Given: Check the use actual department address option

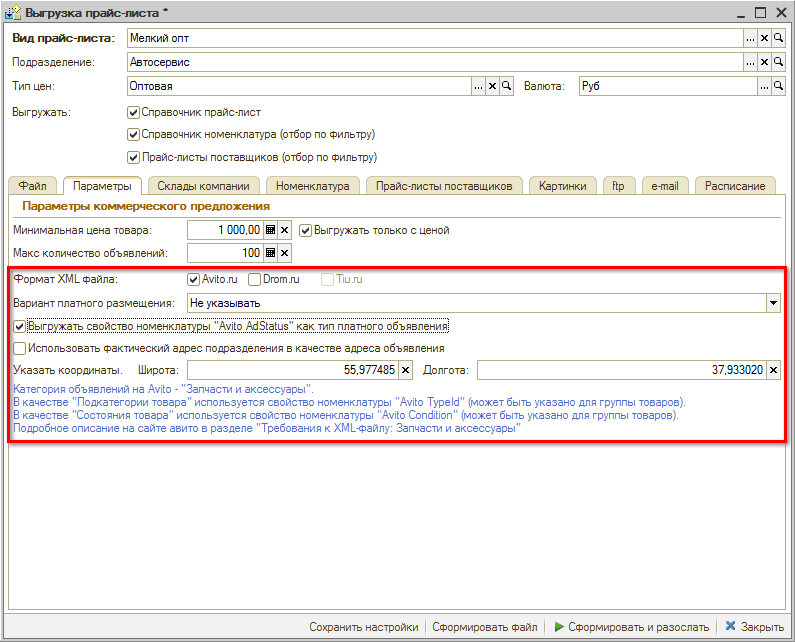Looking at the screenshot, I should 21,348.
